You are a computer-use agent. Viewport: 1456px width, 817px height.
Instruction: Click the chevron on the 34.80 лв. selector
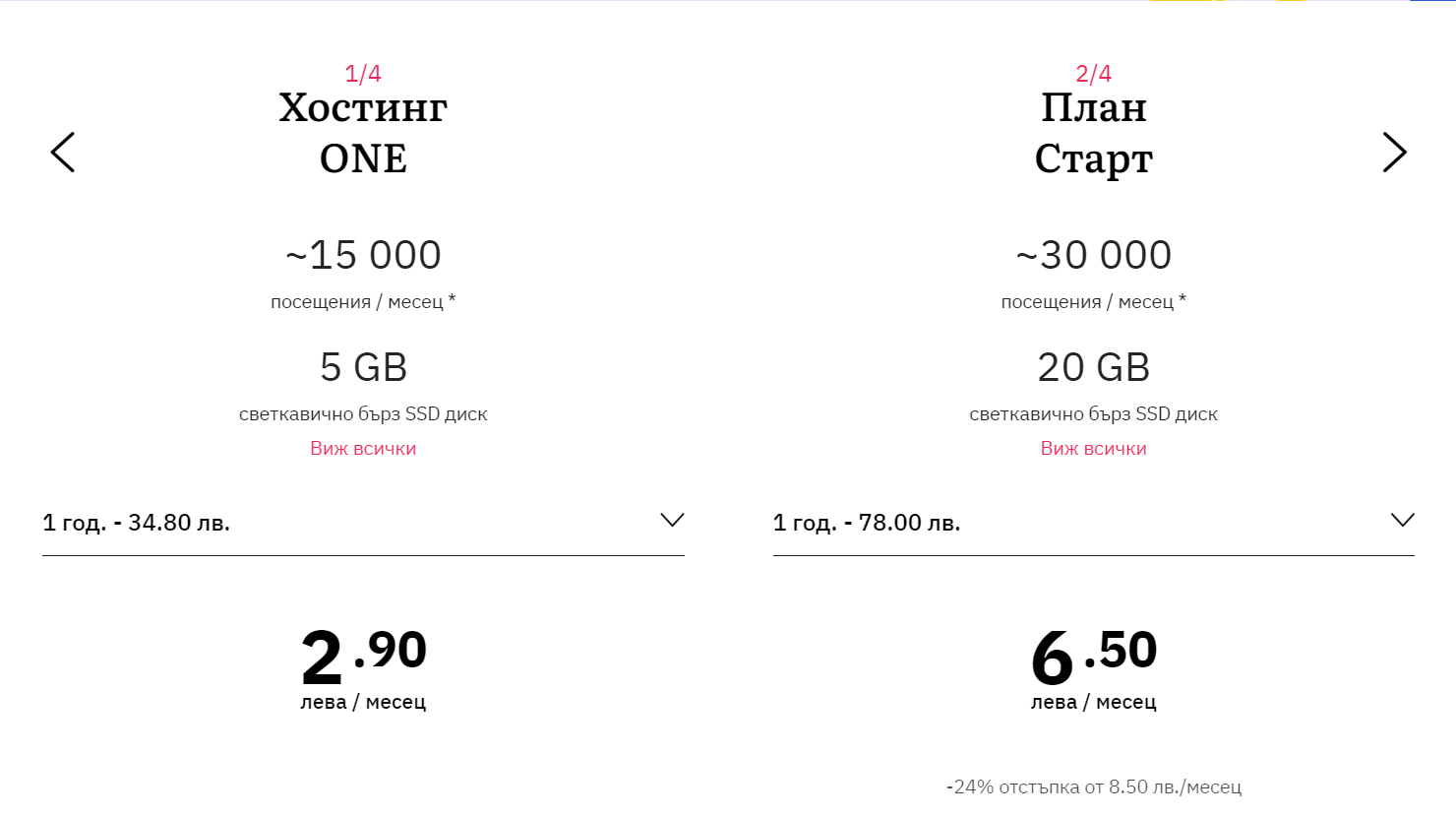pyautogui.click(x=672, y=520)
